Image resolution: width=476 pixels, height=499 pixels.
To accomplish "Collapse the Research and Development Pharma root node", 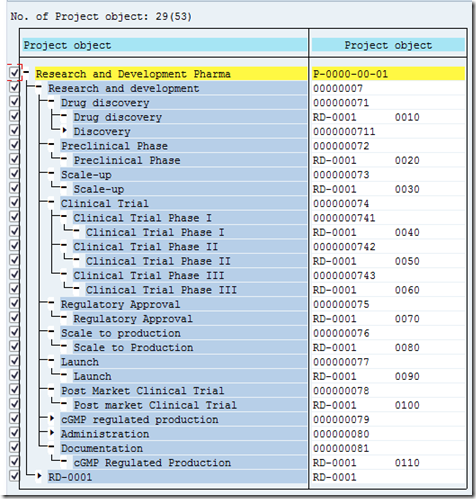I will [26, 73].
